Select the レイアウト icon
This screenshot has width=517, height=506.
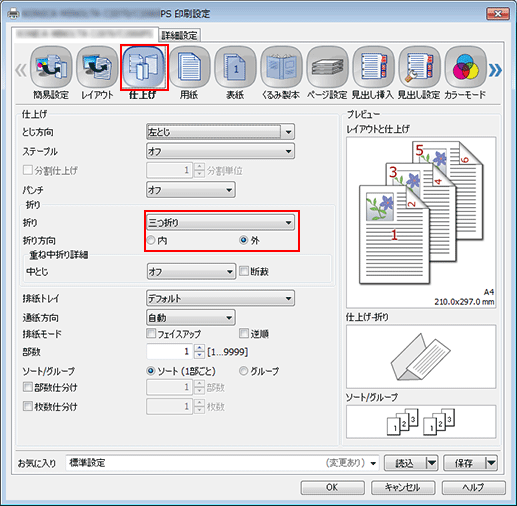(x=97, y=67)
